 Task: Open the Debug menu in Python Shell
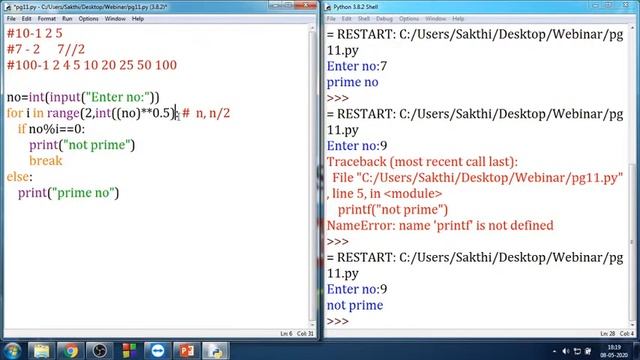click(x=384, y=19)
